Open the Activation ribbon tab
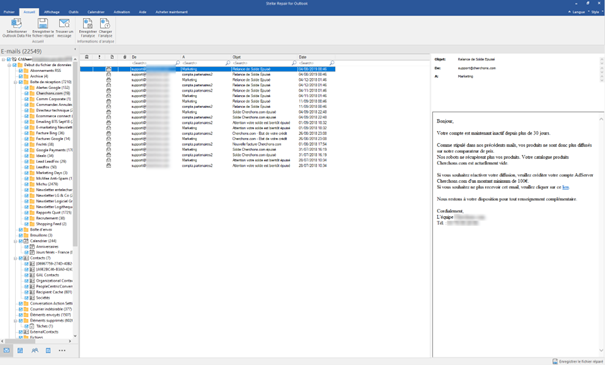605x365 pixels. [x=122, y=12]
